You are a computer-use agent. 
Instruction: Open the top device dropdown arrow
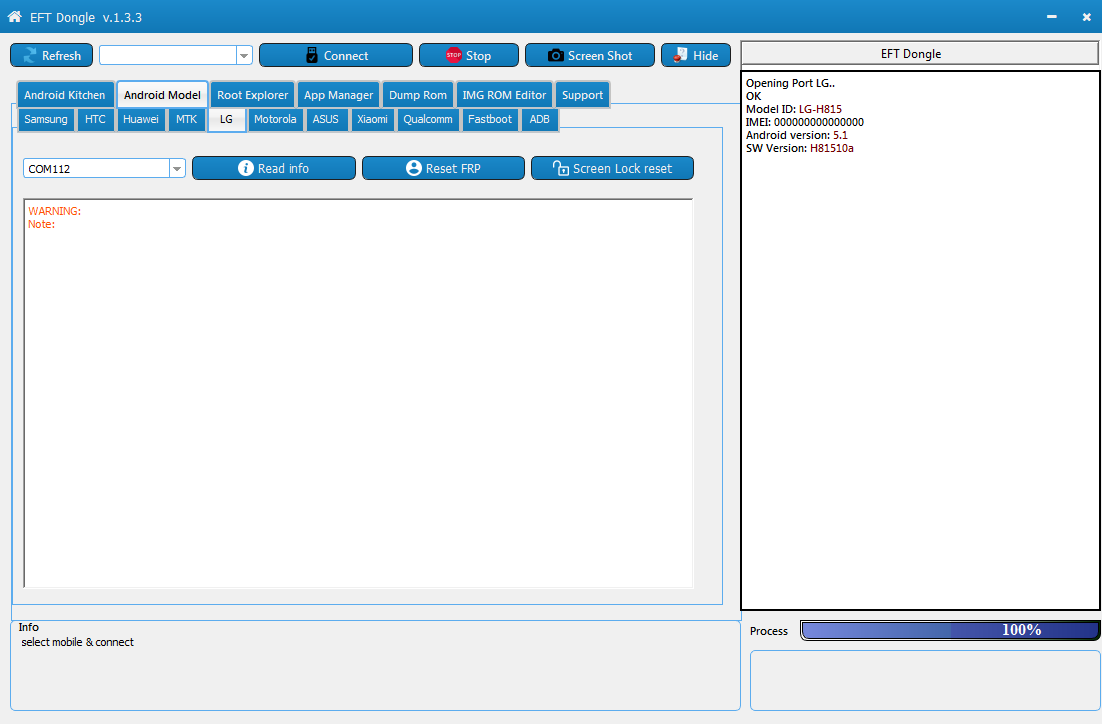coord(244,56)
